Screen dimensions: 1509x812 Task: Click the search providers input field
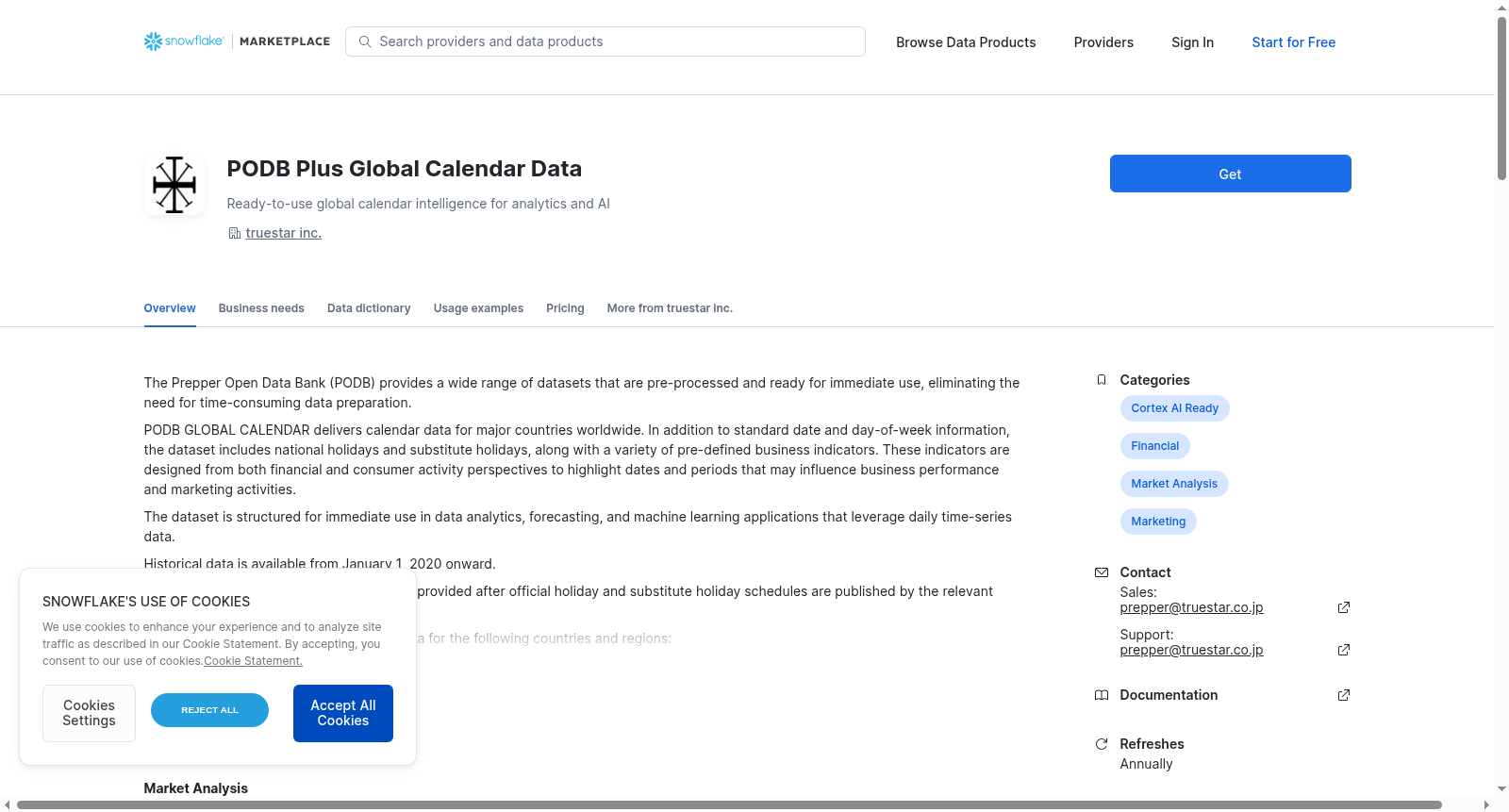pos(605,41)
